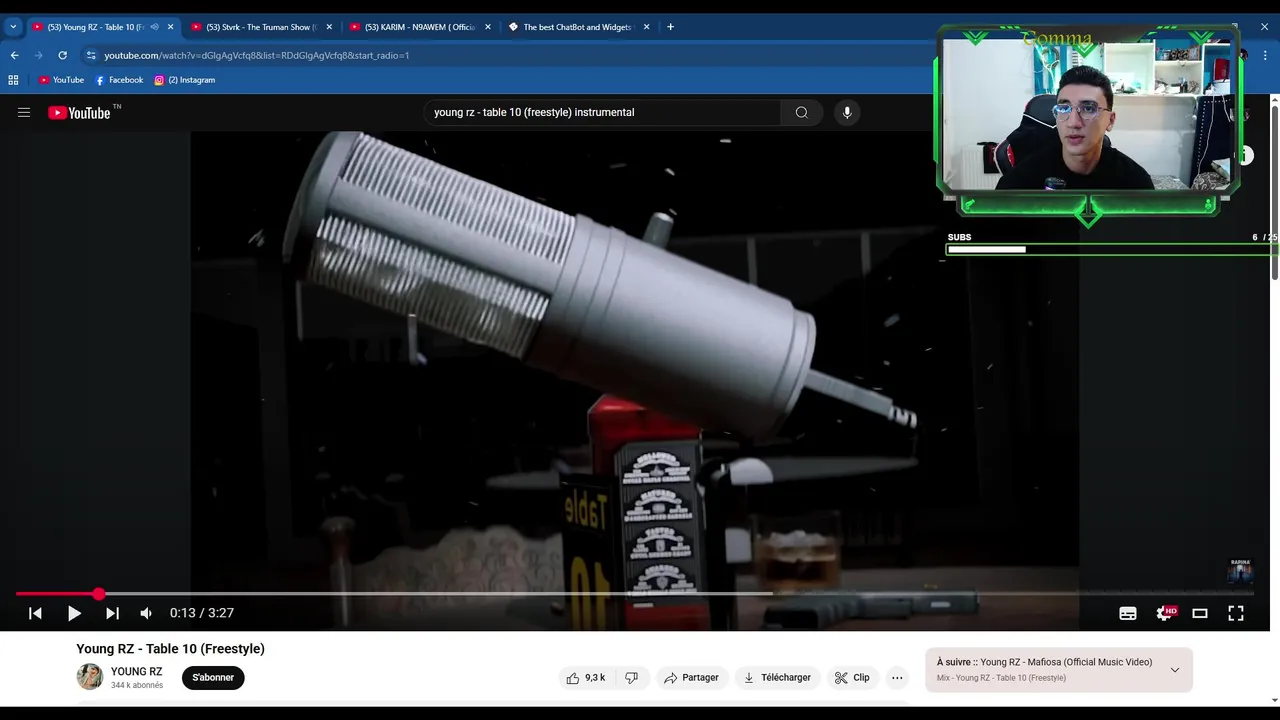This screenshot has width=1280, height=720.
Task: Go forward in browser history
Action: (39, 55)
